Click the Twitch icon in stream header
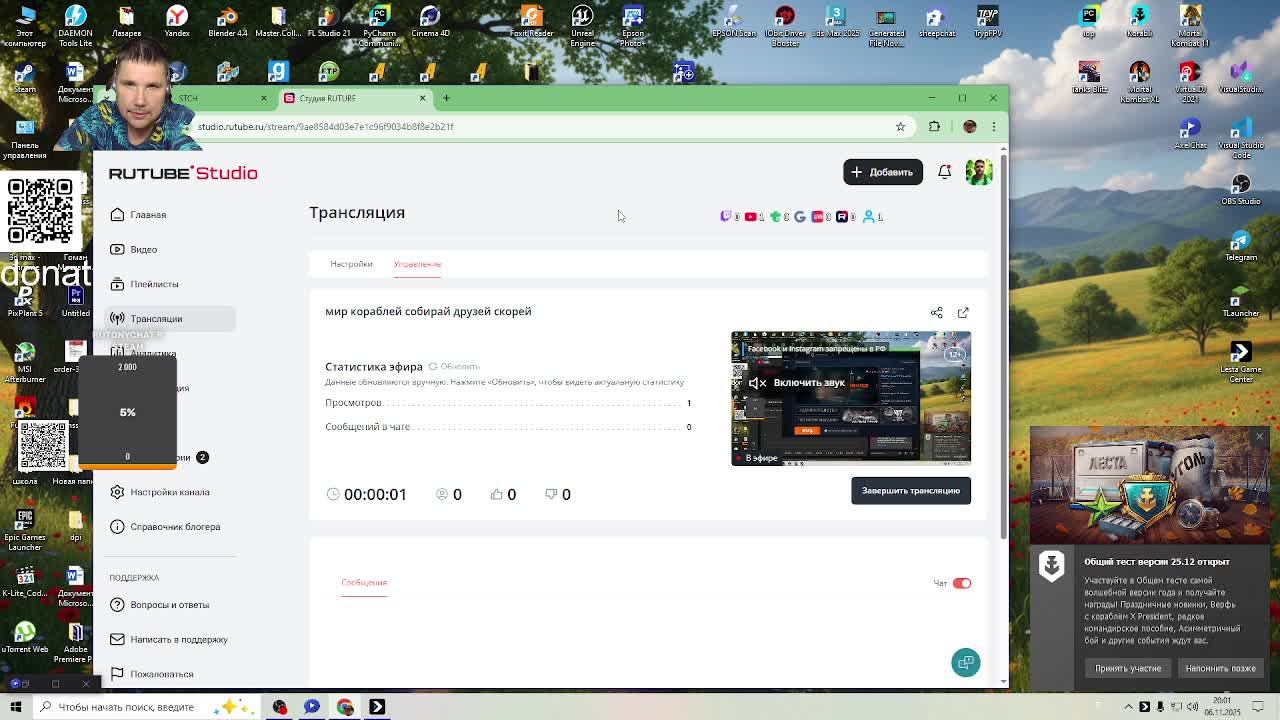1280x720 pixels. coord(726,216)
